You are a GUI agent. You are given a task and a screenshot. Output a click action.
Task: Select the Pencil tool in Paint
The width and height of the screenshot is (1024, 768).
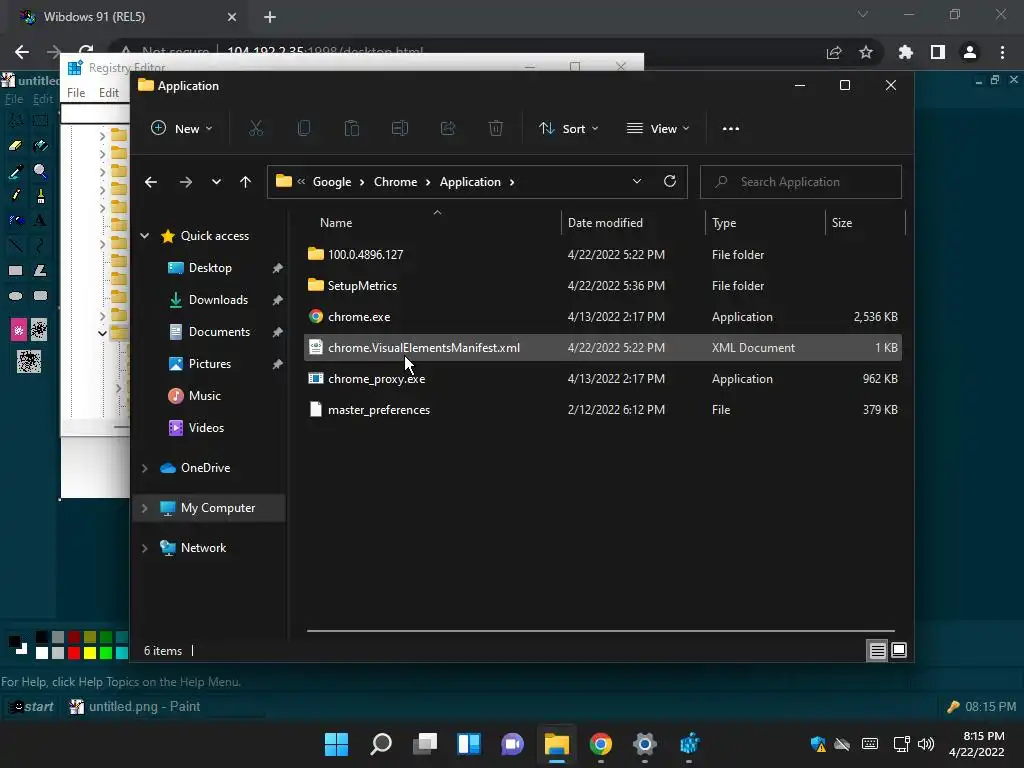(x=16, y=195)
